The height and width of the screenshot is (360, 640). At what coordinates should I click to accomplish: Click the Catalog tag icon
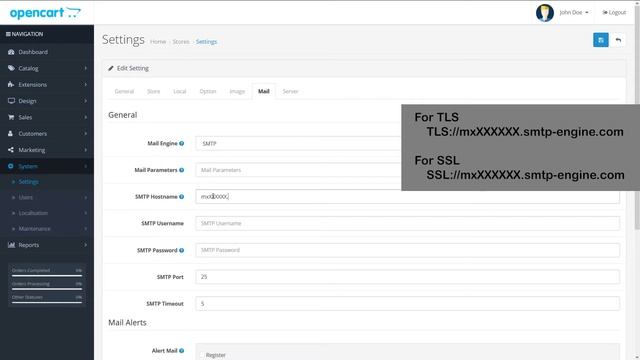coord(11,69)
